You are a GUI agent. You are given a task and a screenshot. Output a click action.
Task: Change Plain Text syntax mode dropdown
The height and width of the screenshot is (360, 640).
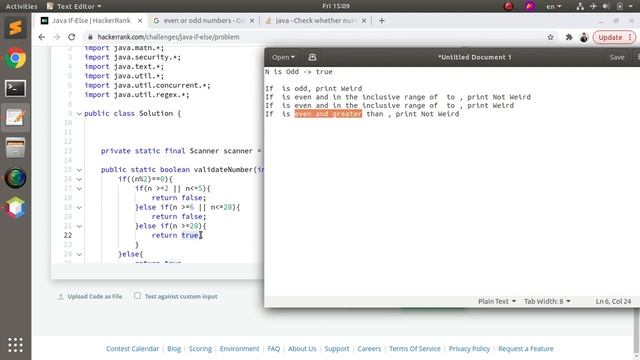[x=497, y=301]
